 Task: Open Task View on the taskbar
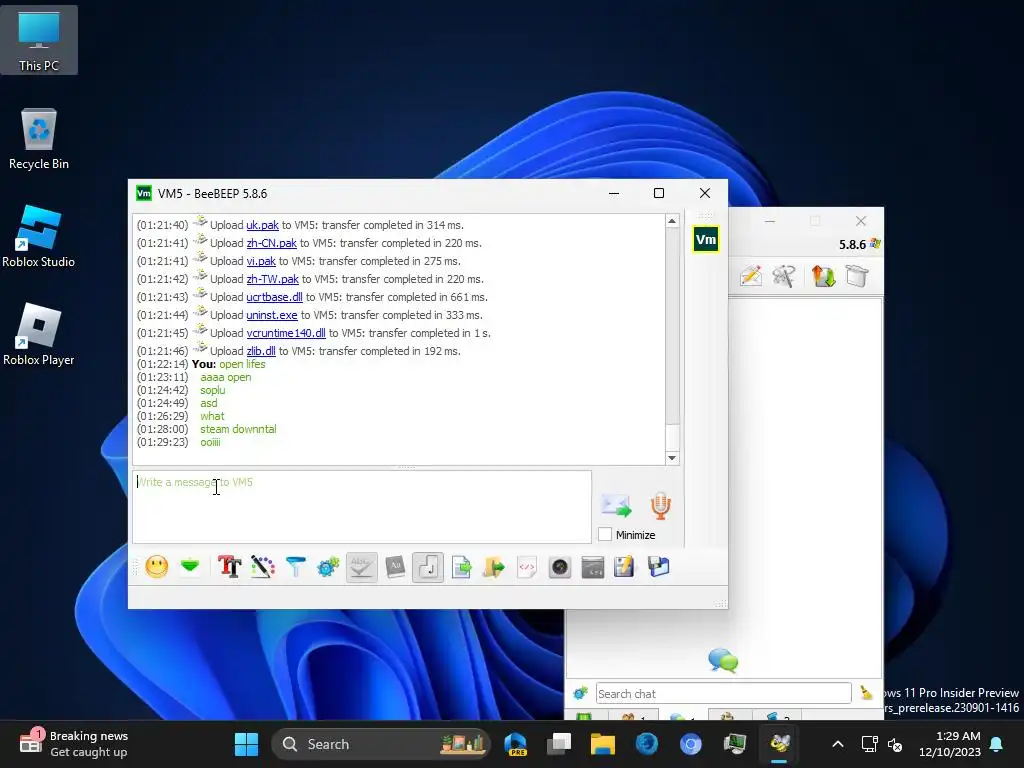559,744
